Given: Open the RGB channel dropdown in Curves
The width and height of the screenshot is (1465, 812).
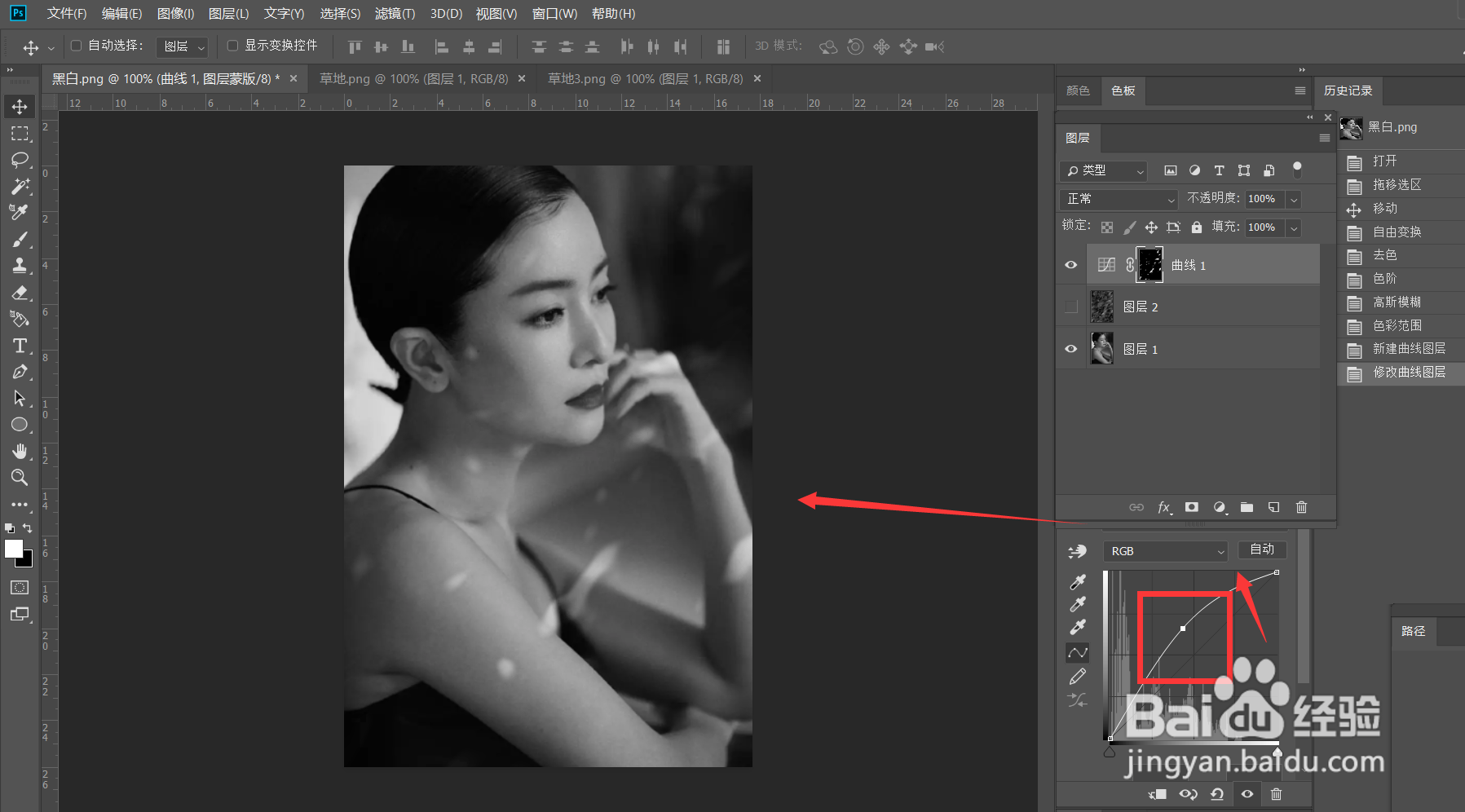Looking at the screenshot, I should pos(1164,550).
